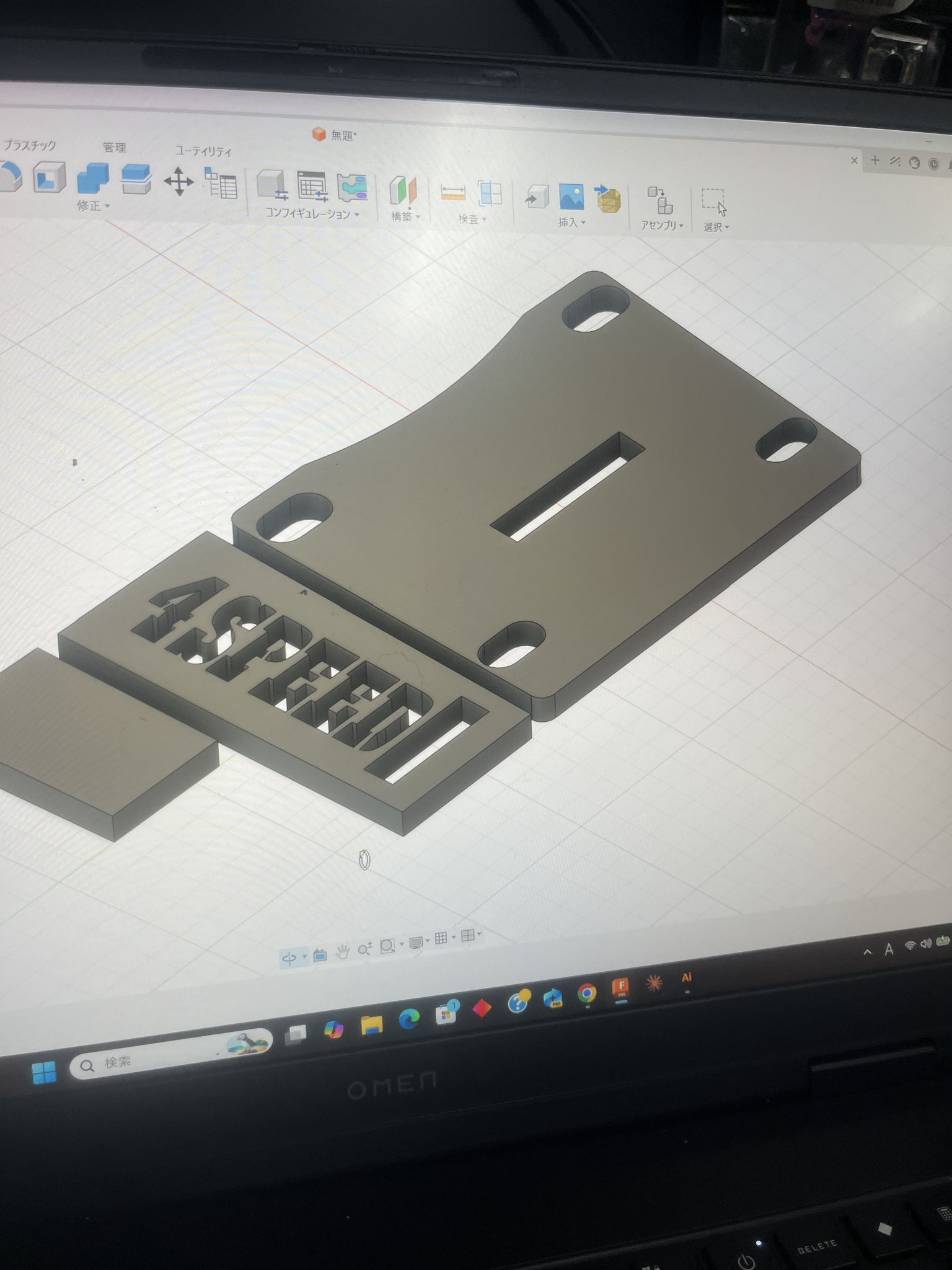Show hidden system tray icons chevron
952x1270 pixels.
(868, 952)
